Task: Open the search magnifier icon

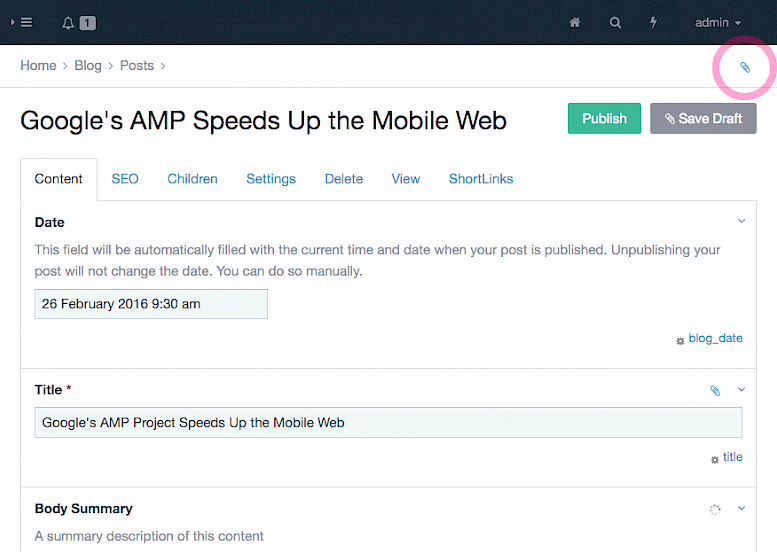Action: 615,22
